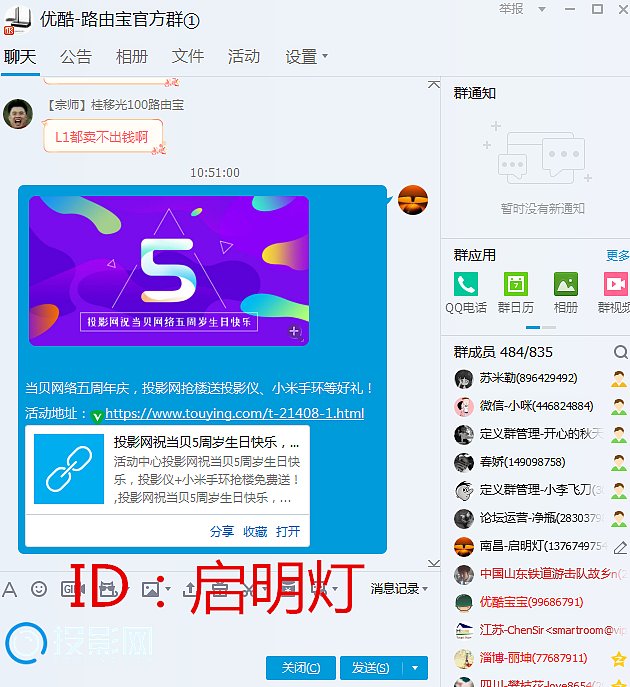The image size is (630, 687).
Task: Switch to the 文件 tab
Action: pos(188,57)
